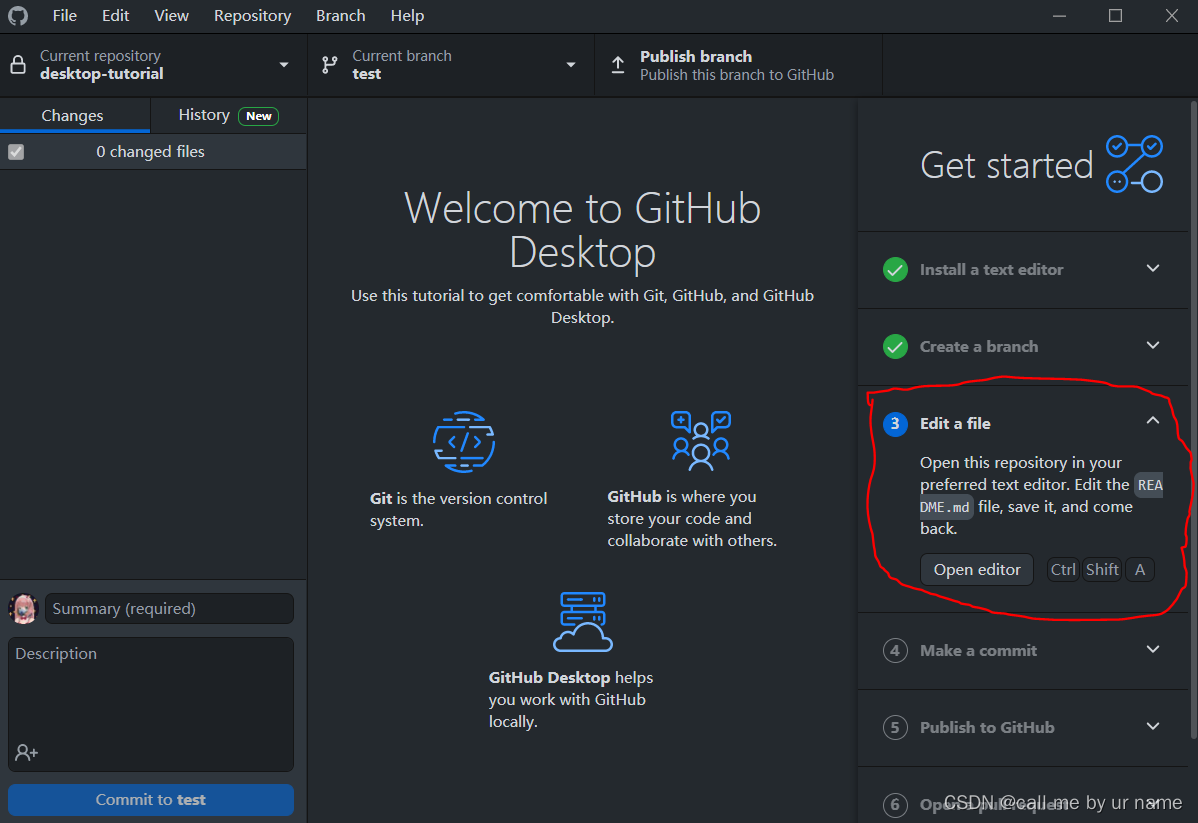
Task: Click the user avatar beside Summary field
Action: point(22,608)
